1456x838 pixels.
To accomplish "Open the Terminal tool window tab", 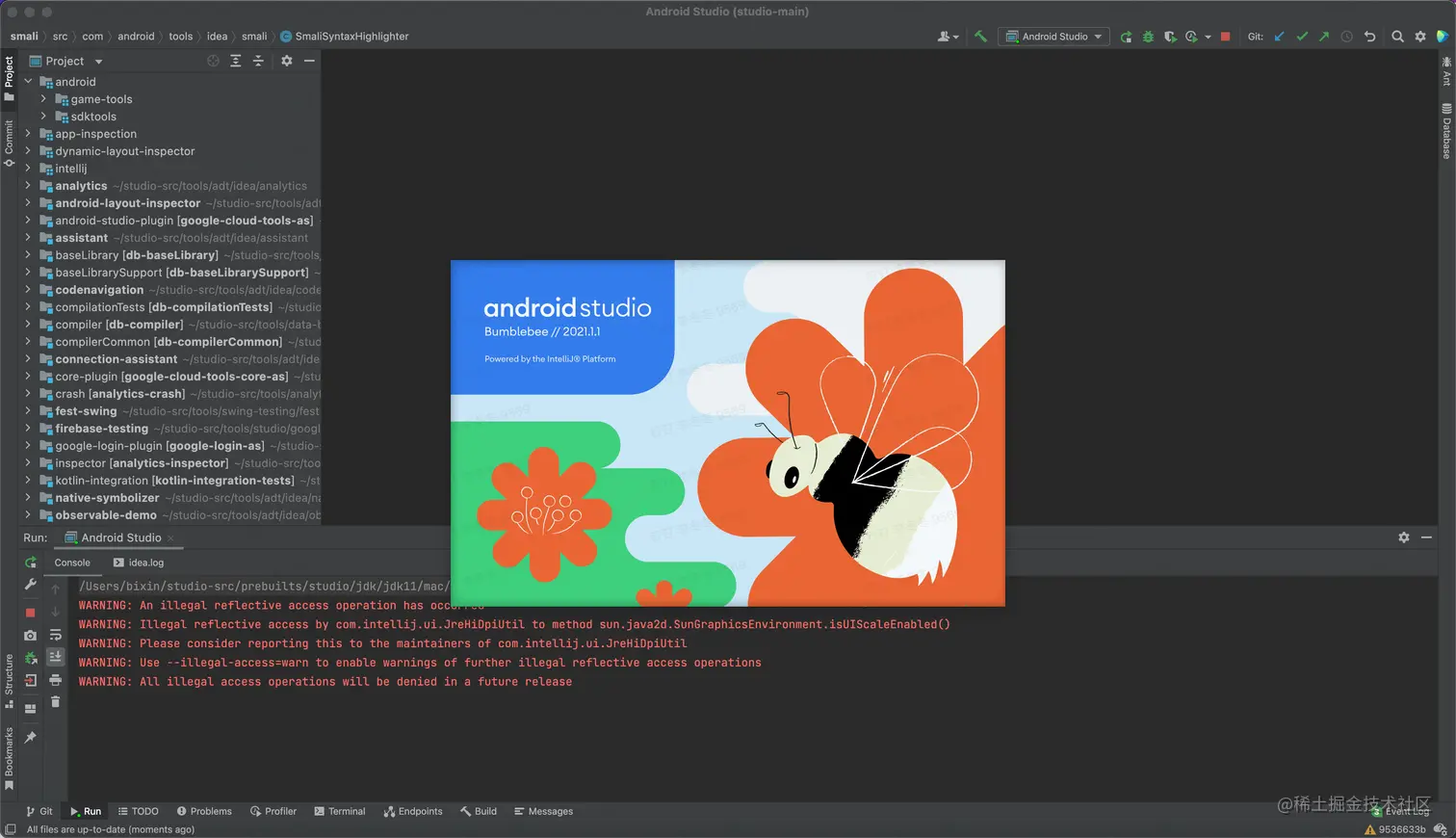I will (340, 811).
